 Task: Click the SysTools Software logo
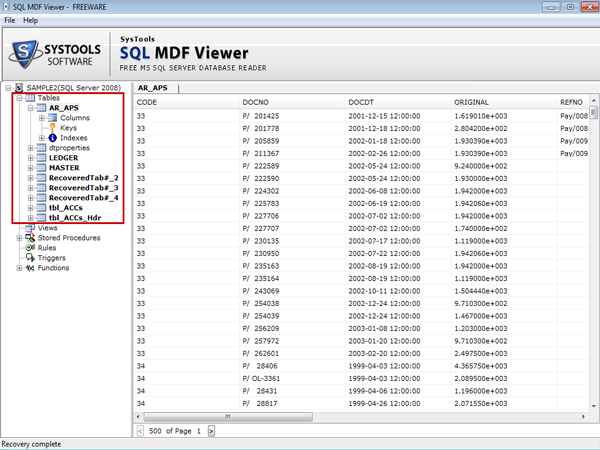[x=55, y=55]
